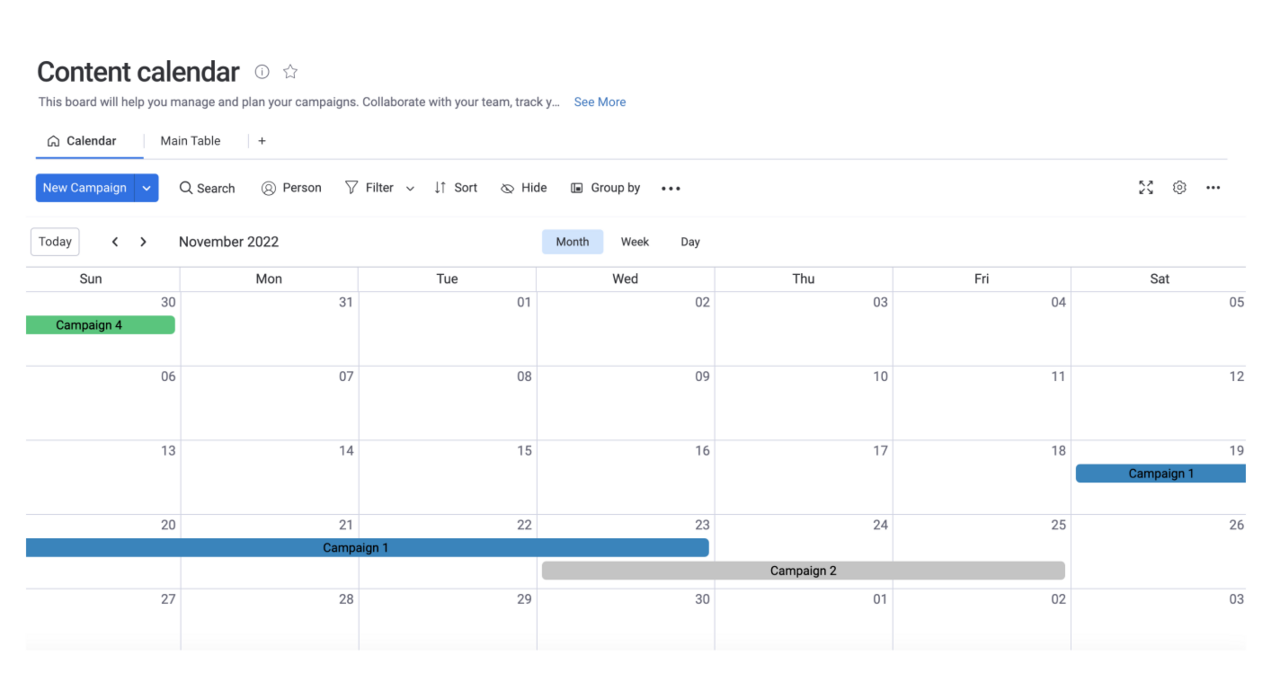This screenshot has height=700, width=1280.
Task: Click the Today button
Action: coord(55,242)
